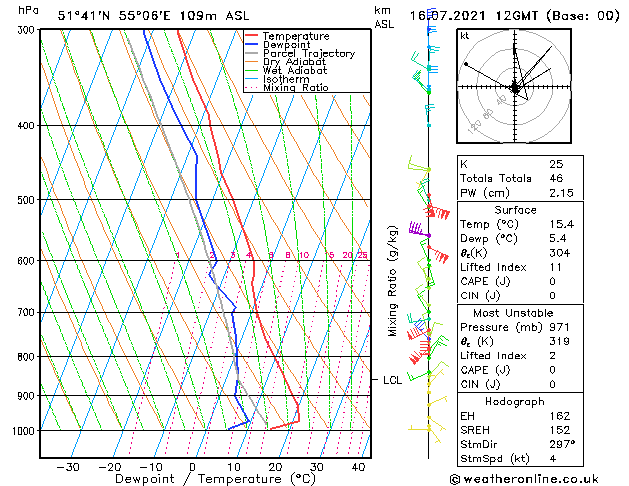Click the LCL marker label
This screenshot has height=486, width=629.
(392, 380)
